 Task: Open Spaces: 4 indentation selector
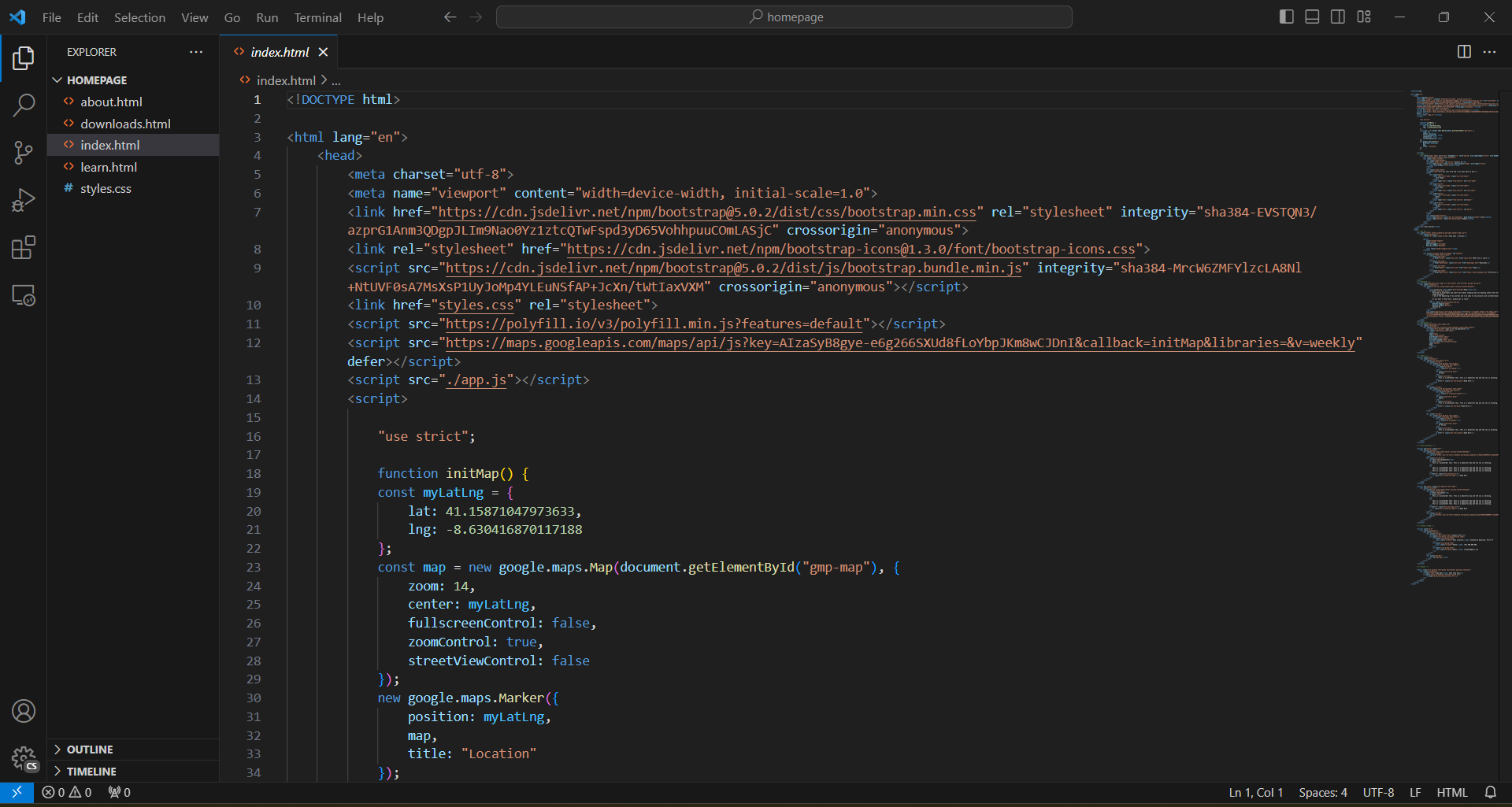click(x=1322, y=792)
